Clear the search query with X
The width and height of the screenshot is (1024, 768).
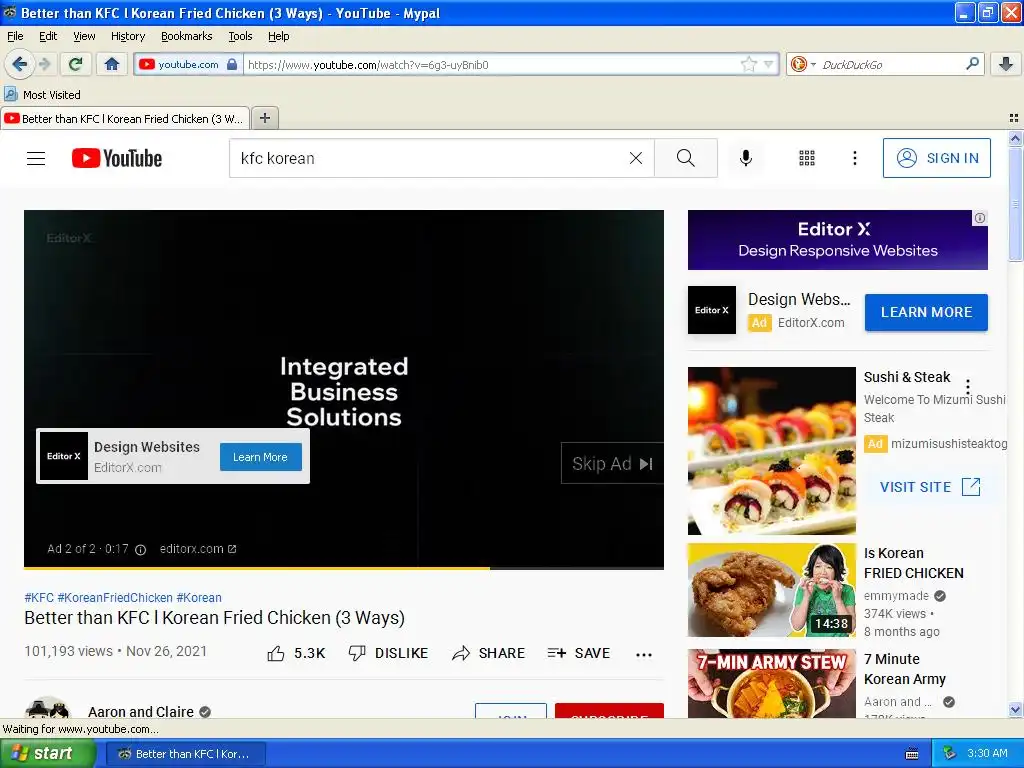635,158
